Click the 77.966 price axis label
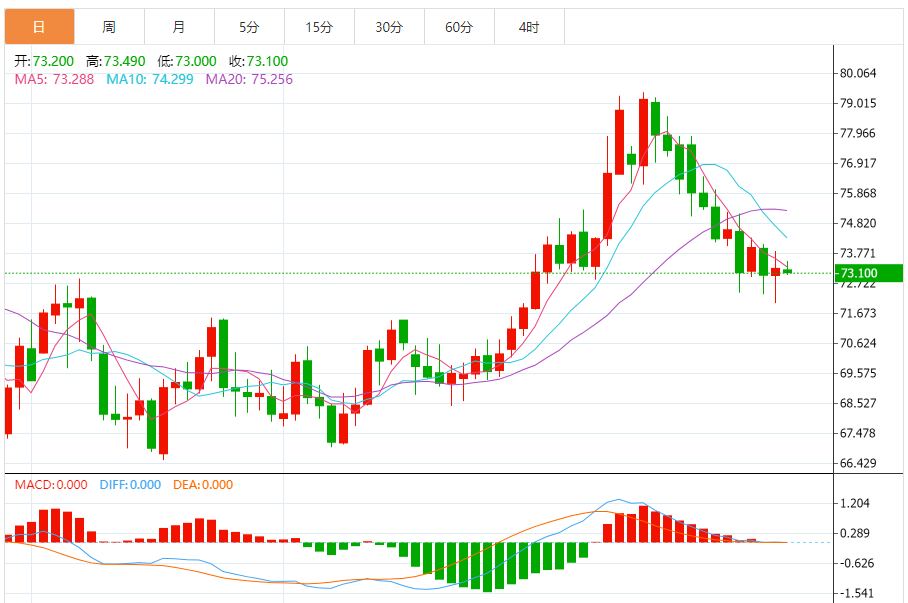Viewport: 908px width, 603px height. tap(858, 133)
